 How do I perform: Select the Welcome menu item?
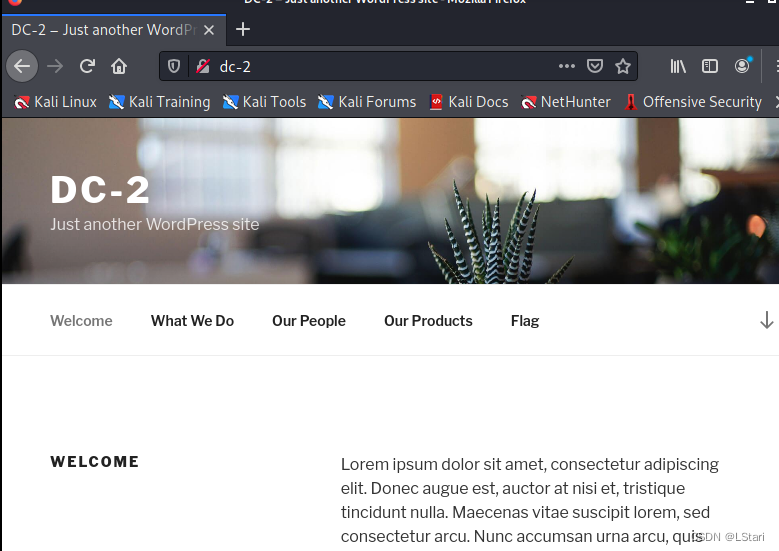pos(81,321)
